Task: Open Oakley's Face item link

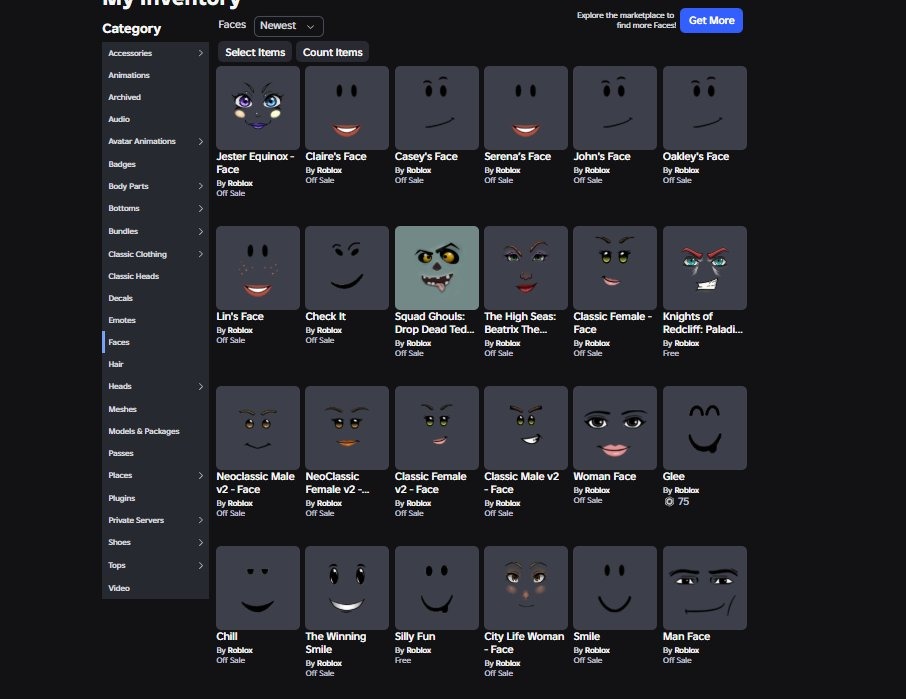Action: 696,157
